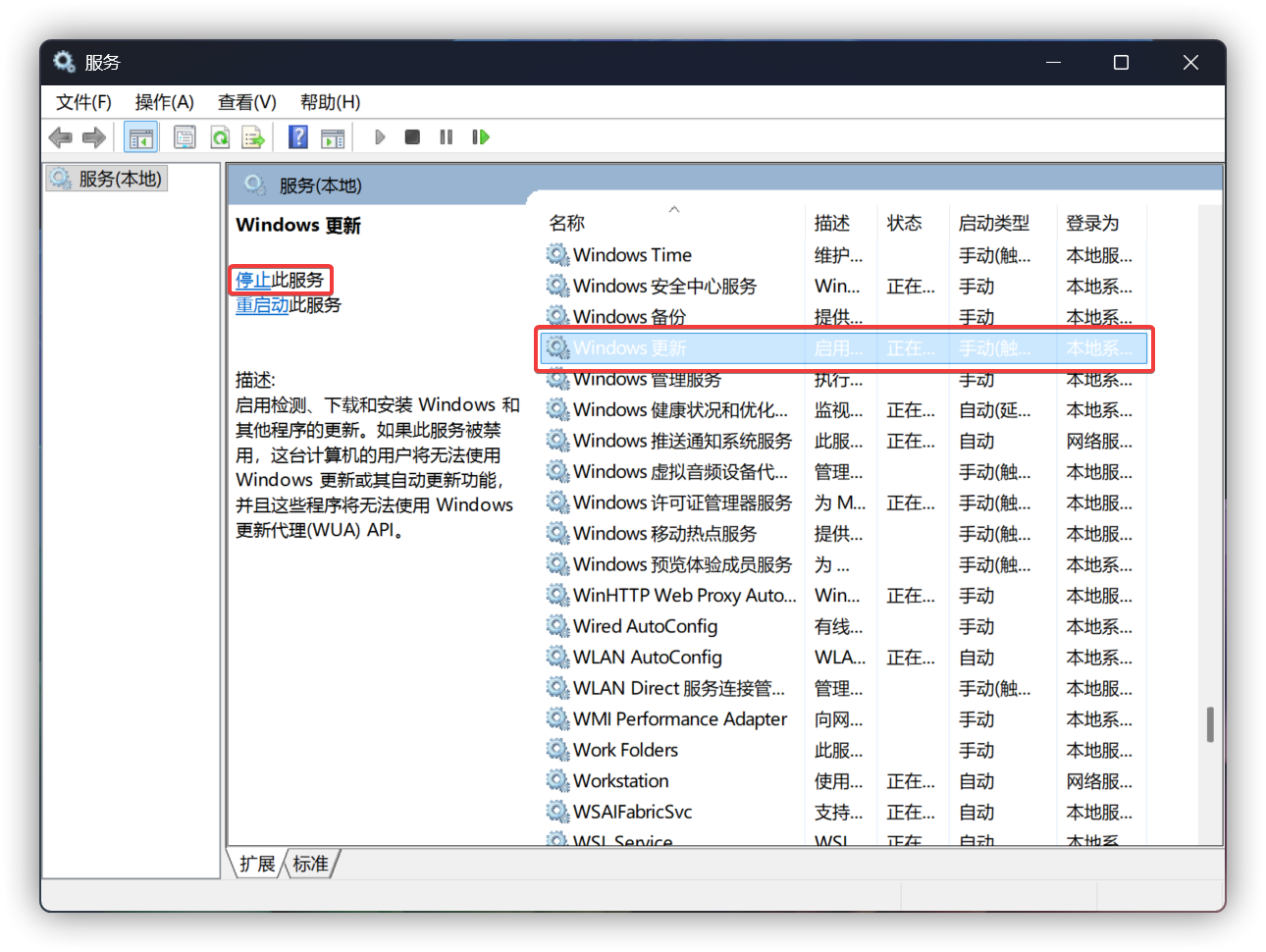Click the Export List toolbar icon
The image size is (1266, 952).
(253, 137)
